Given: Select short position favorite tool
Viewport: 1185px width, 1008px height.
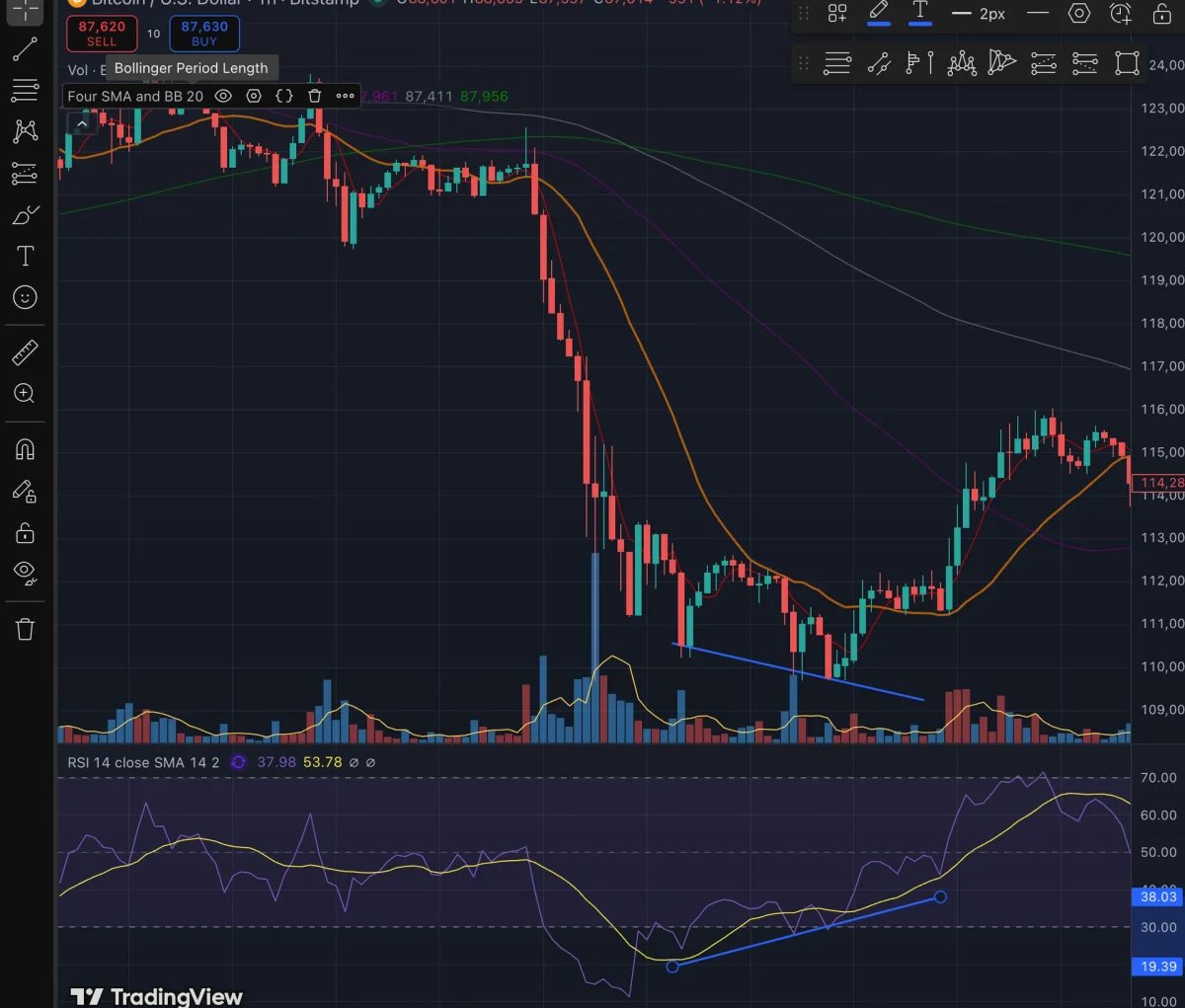Looking at the screenshot, I should (x=1085, y=63).
